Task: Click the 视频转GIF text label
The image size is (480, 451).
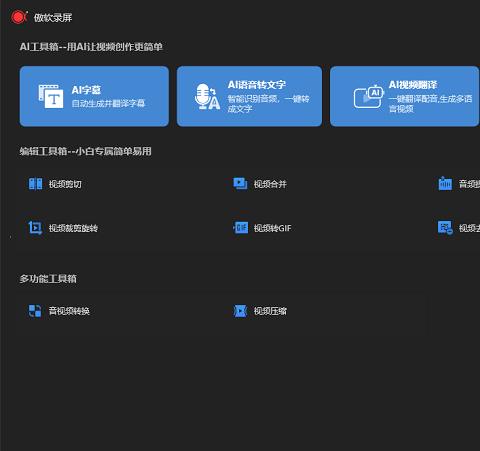Action: tap(273, 228)
